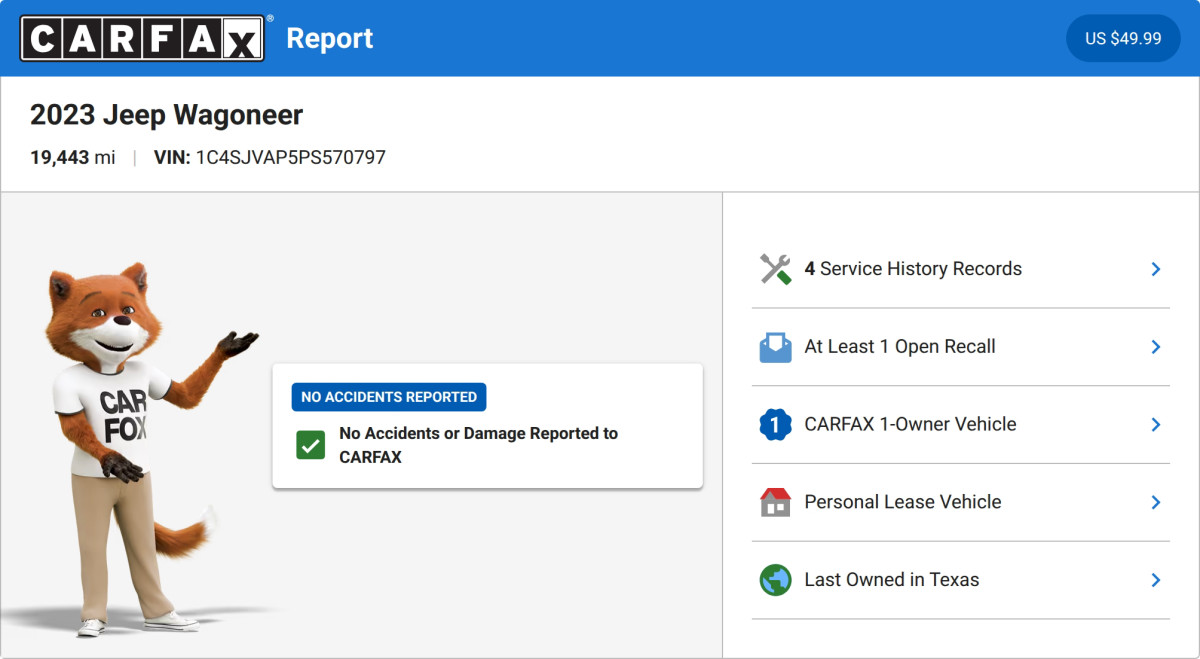
Task: Click the VIN number 1C4SJVAP5PS570797
Action: pyautogui.click(x=290, y=157)
